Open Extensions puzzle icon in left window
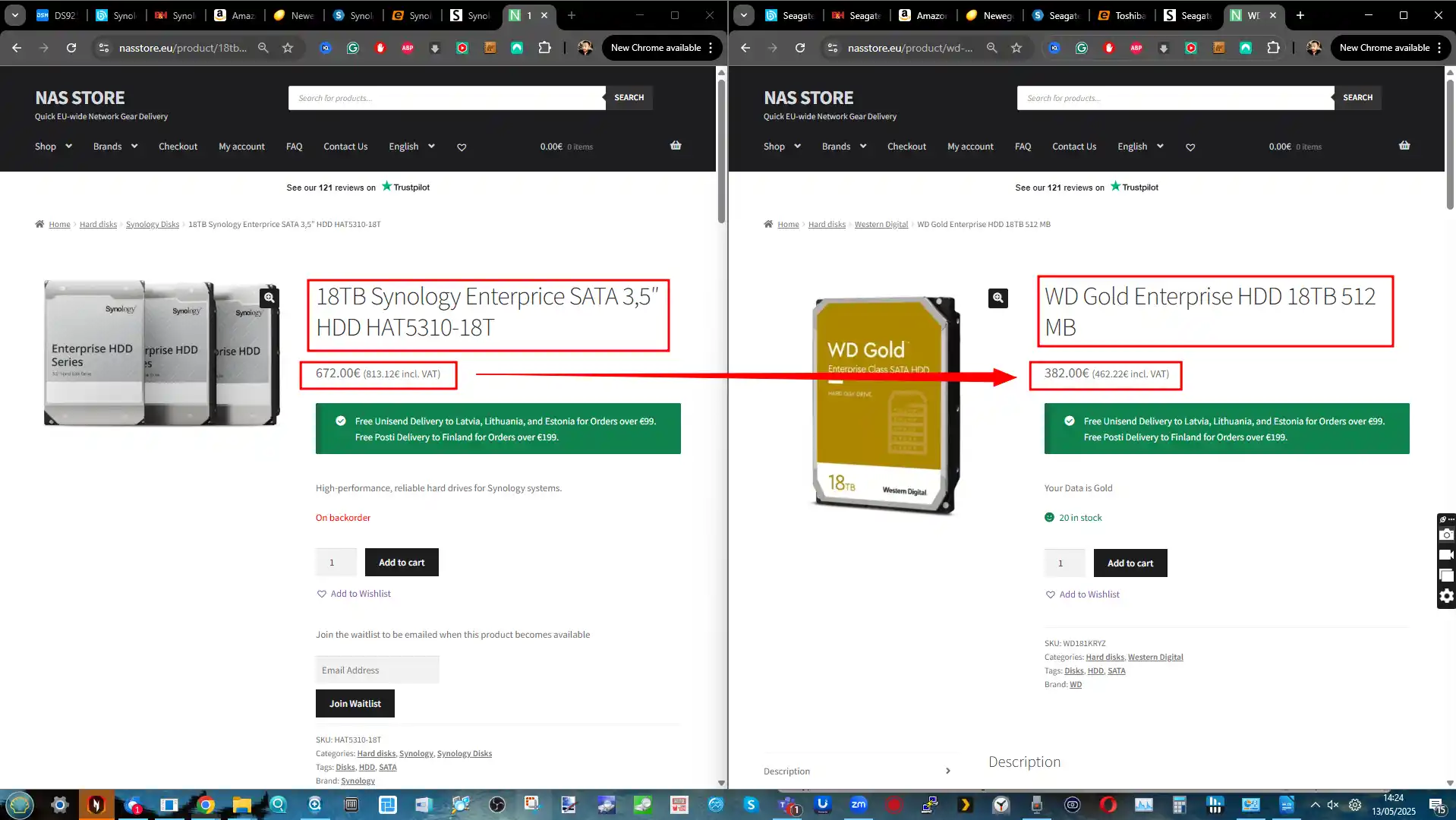This screenshot has height=820, width=1456. pyautogui.click(x=544, y=48)
